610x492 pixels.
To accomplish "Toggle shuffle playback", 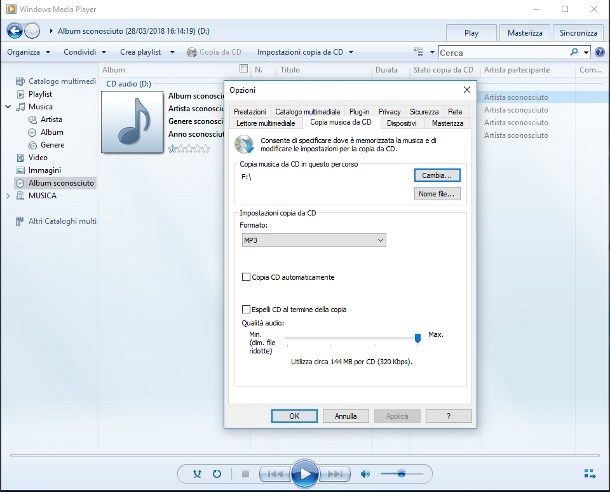I will 198,474.
